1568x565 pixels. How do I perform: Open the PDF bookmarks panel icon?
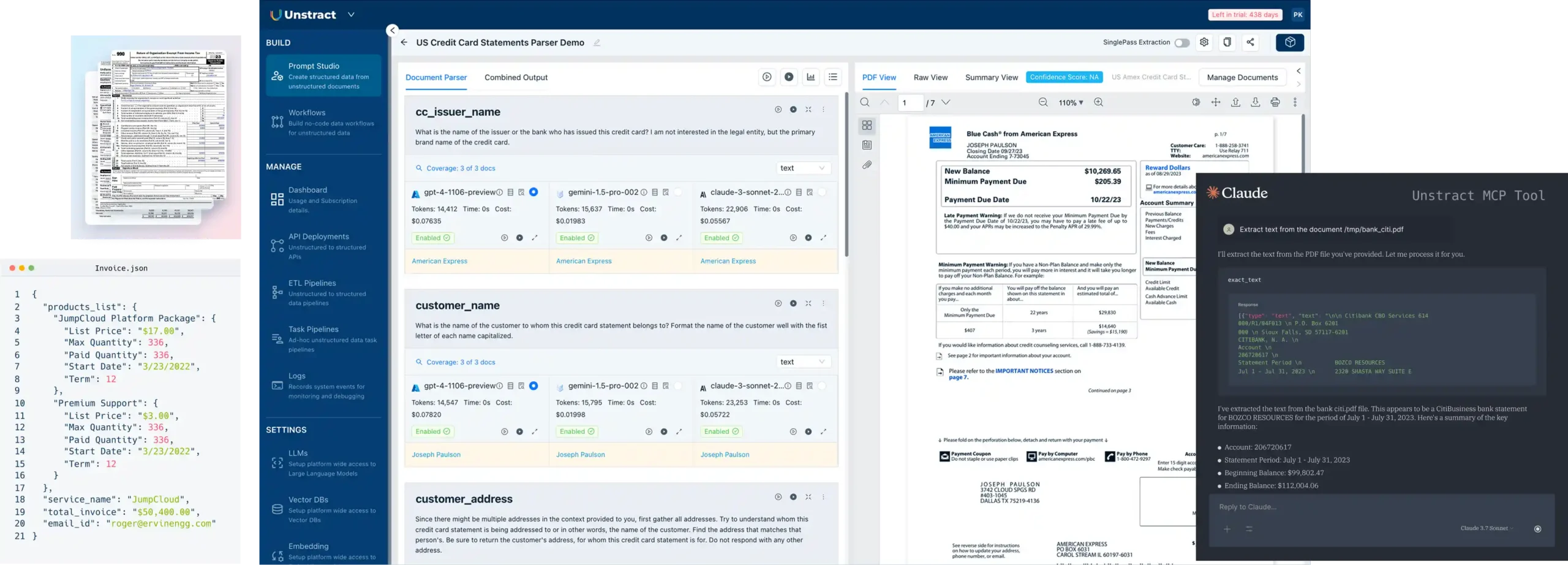click(x=867, y=145)
